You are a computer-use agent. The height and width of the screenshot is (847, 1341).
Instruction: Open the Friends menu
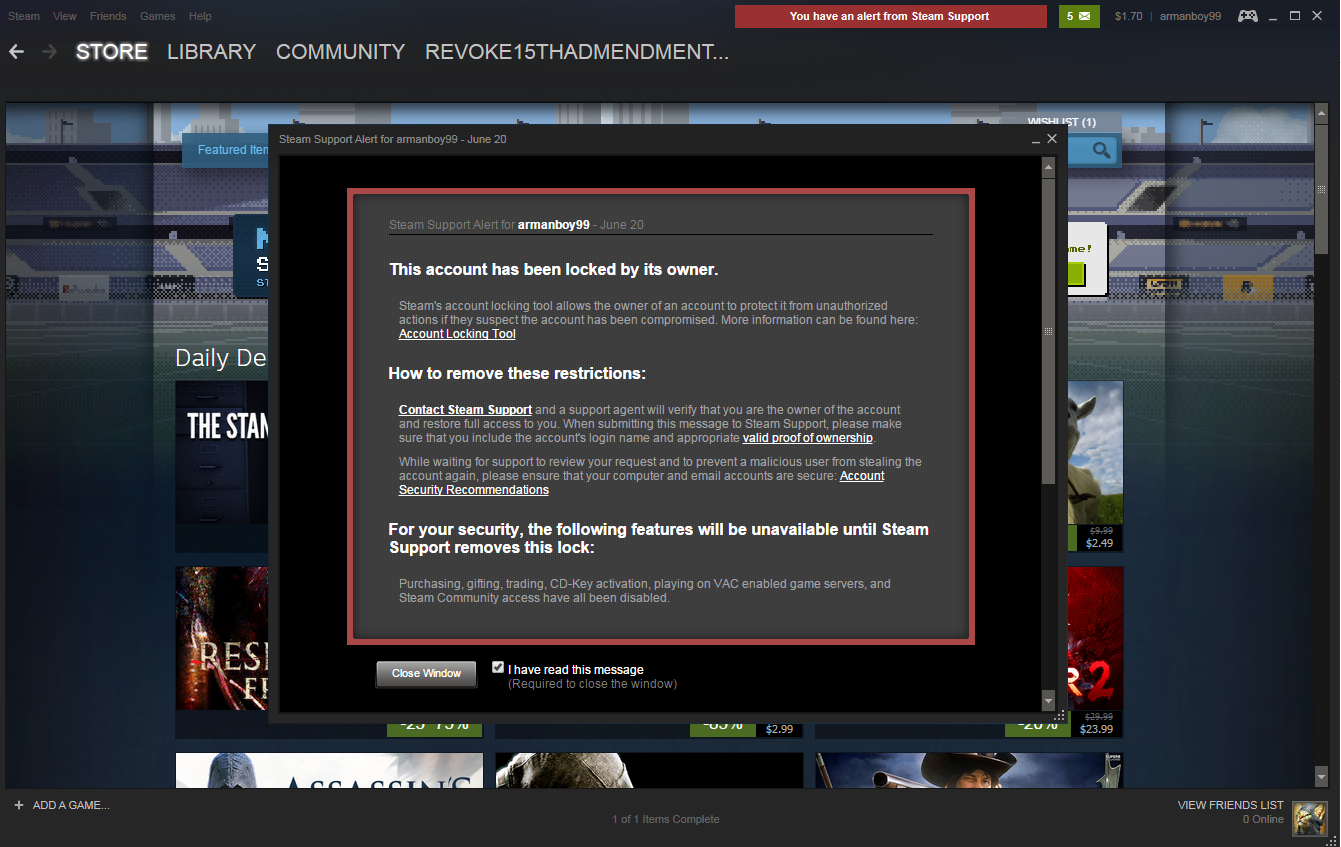point(108,16)
